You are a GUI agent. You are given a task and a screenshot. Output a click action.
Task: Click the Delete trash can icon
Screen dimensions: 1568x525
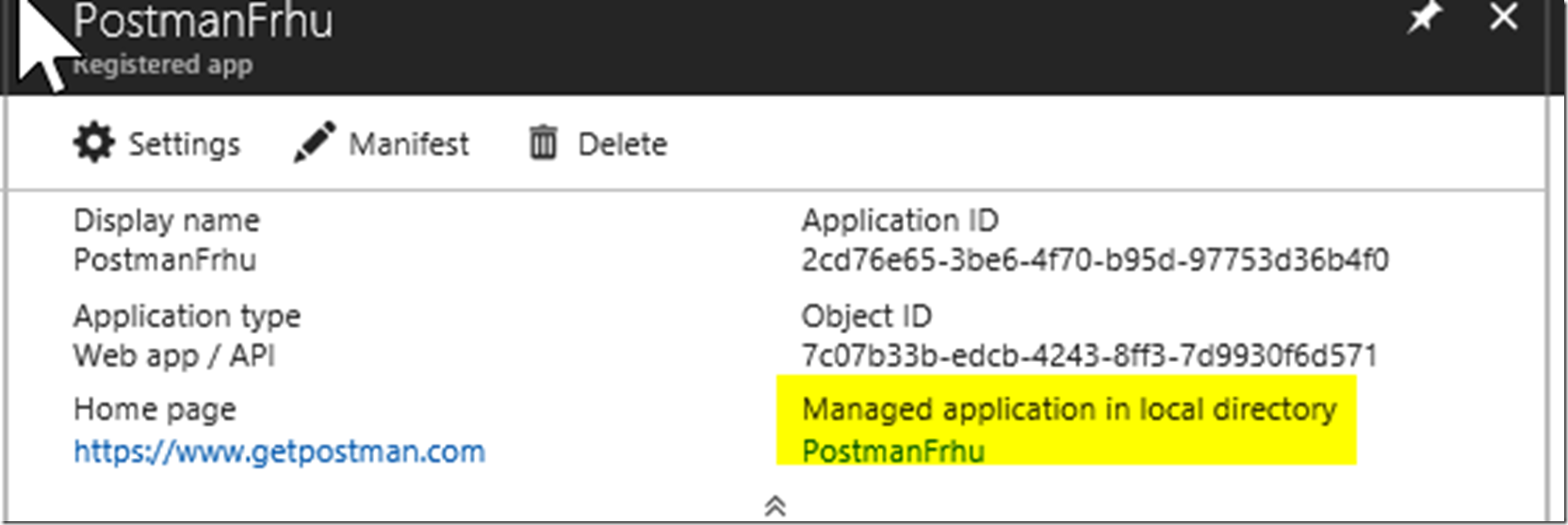pos(543,143)
